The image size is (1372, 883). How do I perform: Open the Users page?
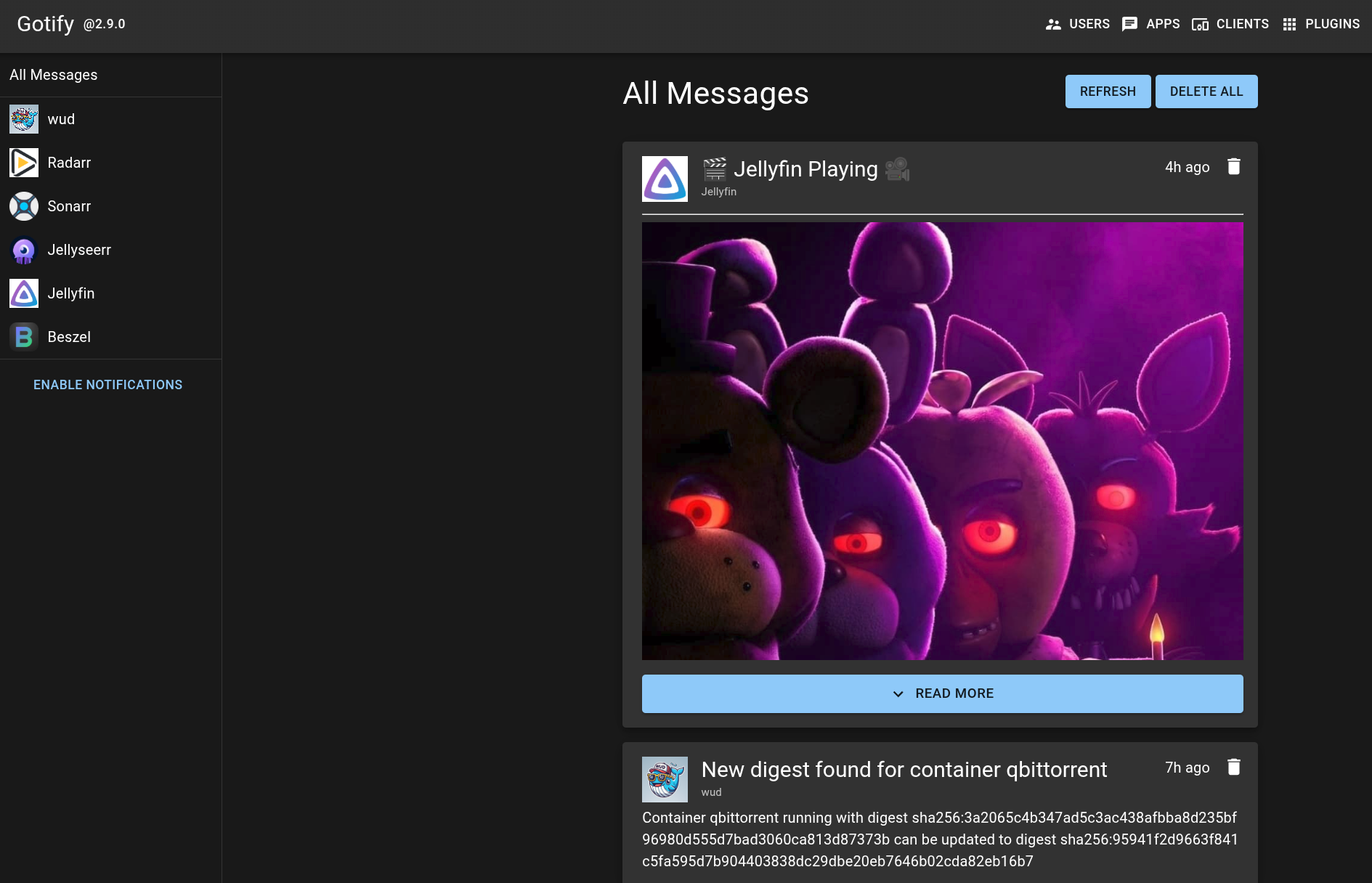coord(1078,24)
